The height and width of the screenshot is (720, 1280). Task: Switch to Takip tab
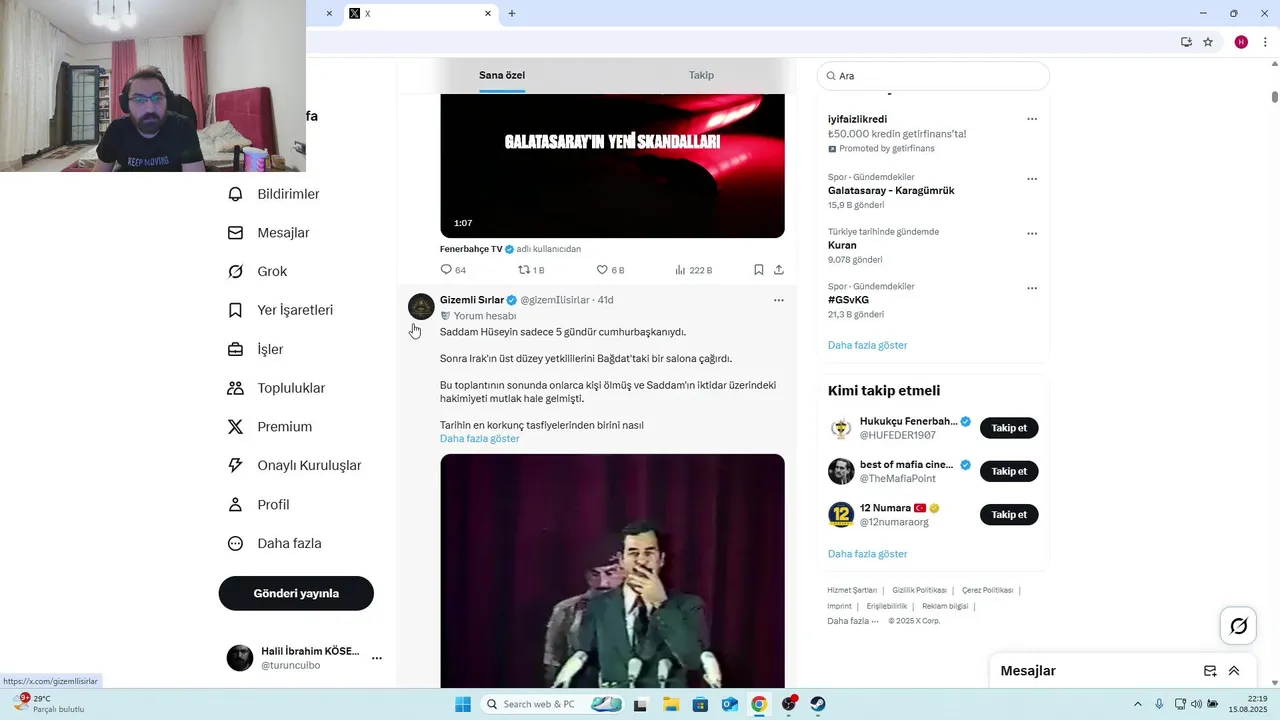[701, 76]
